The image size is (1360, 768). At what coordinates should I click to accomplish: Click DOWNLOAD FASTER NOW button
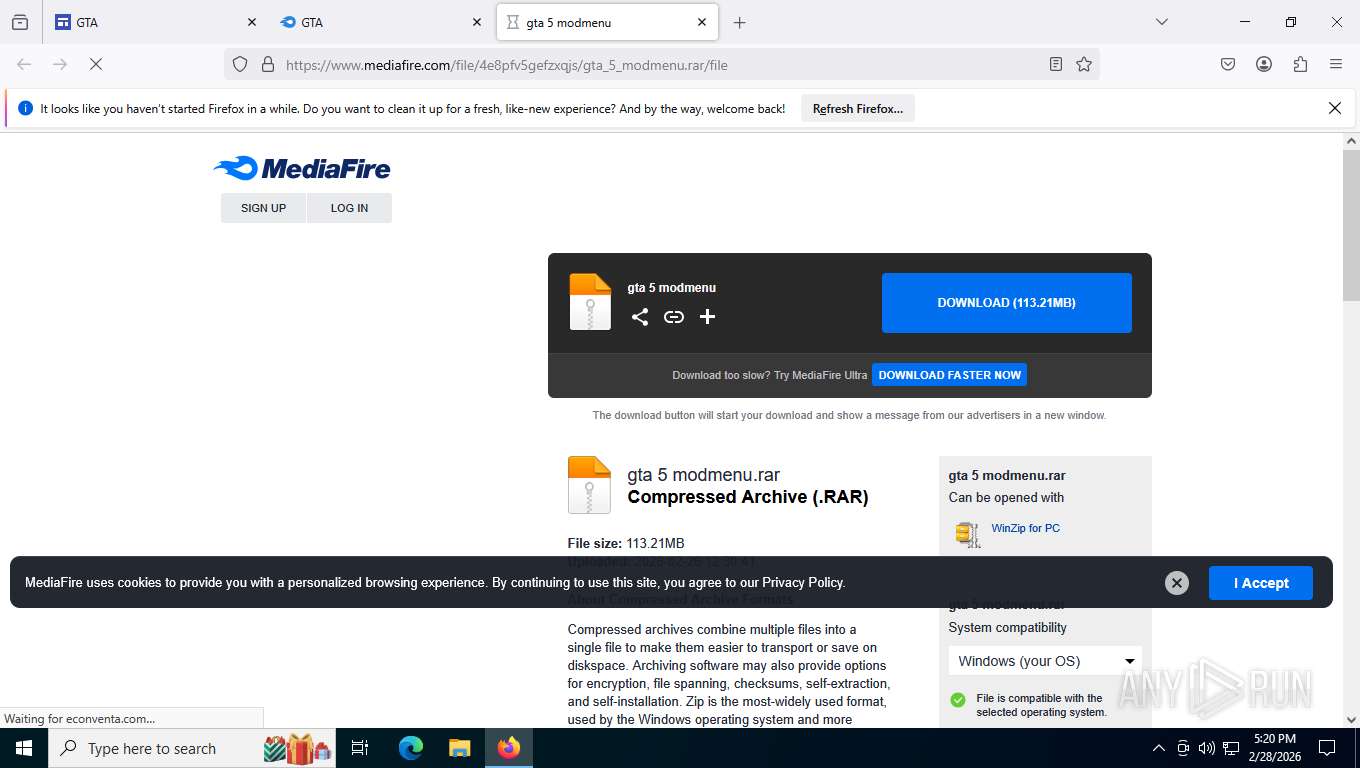point(949,375)
